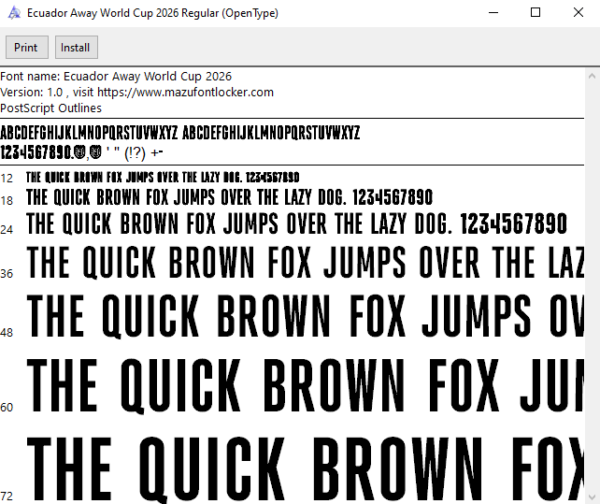Click the 60-point pangram sample
Image resolution: width=600 pixels, height=504 pixels.
click(305, 386)
